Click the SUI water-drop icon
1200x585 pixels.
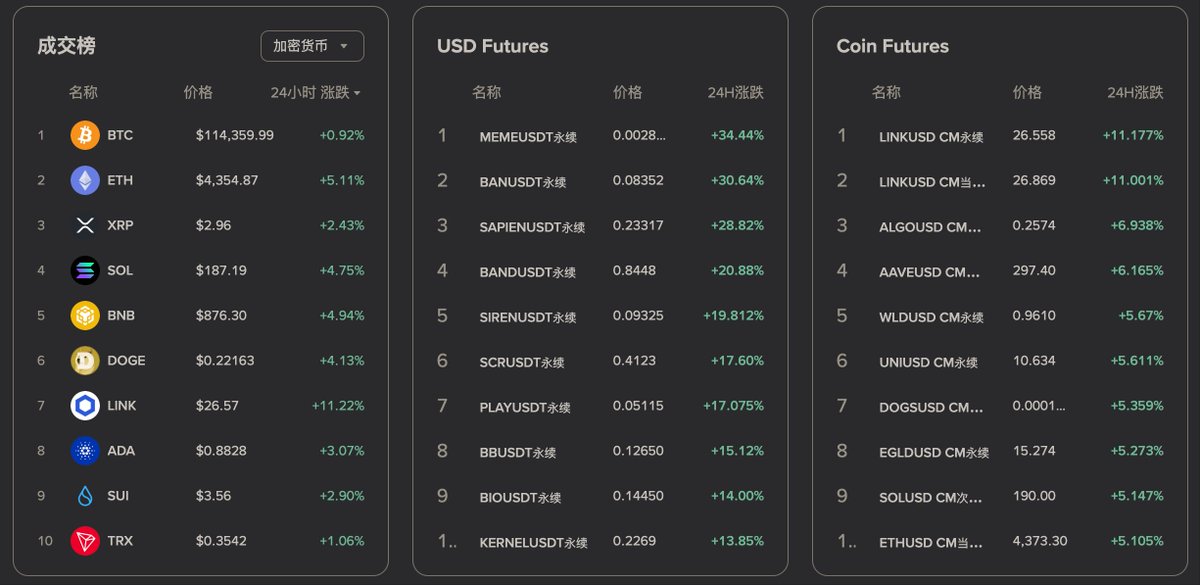click(85, 495)
